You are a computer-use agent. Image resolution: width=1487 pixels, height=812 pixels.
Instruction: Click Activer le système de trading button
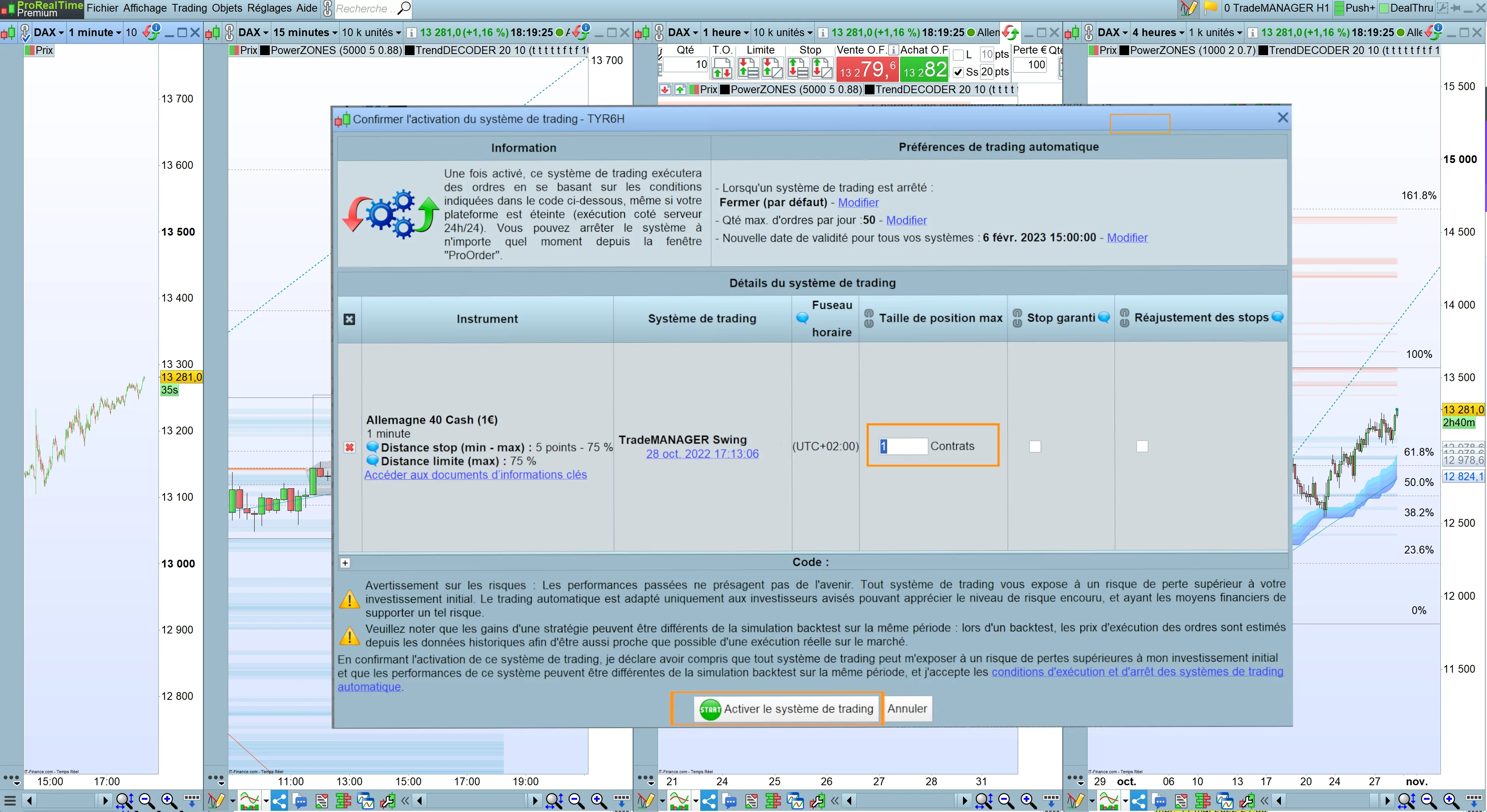tap(786, 709)
